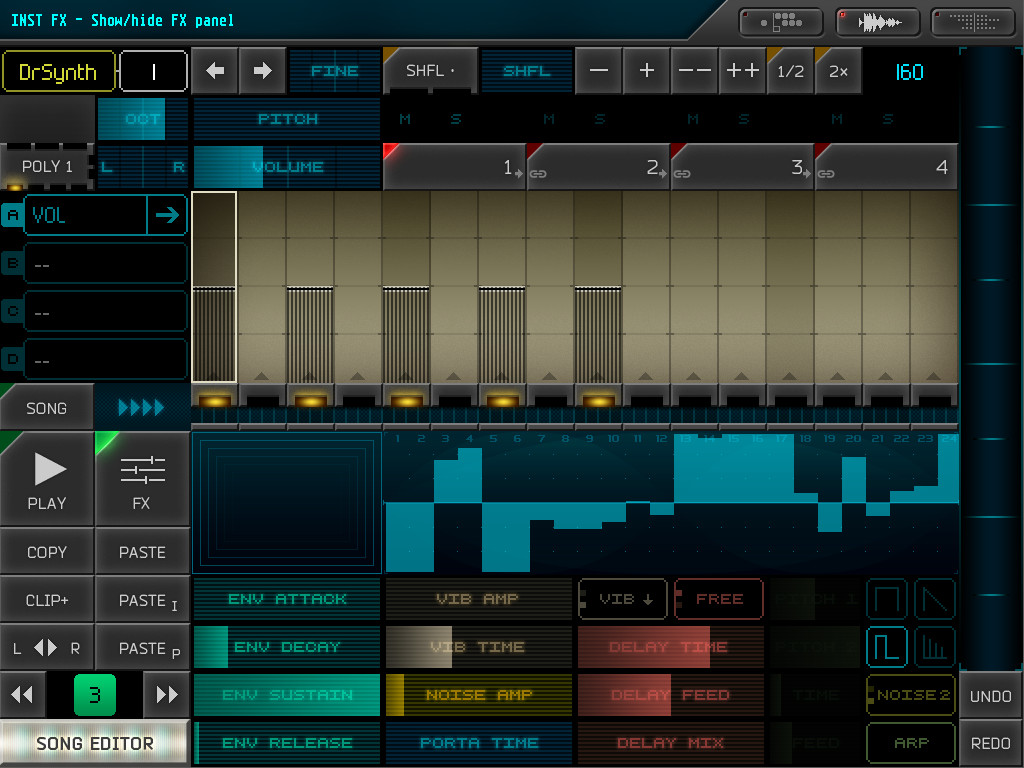The image size is (1024, 768).
Task: Click the PASTE button
Action: tap(142, 551)
